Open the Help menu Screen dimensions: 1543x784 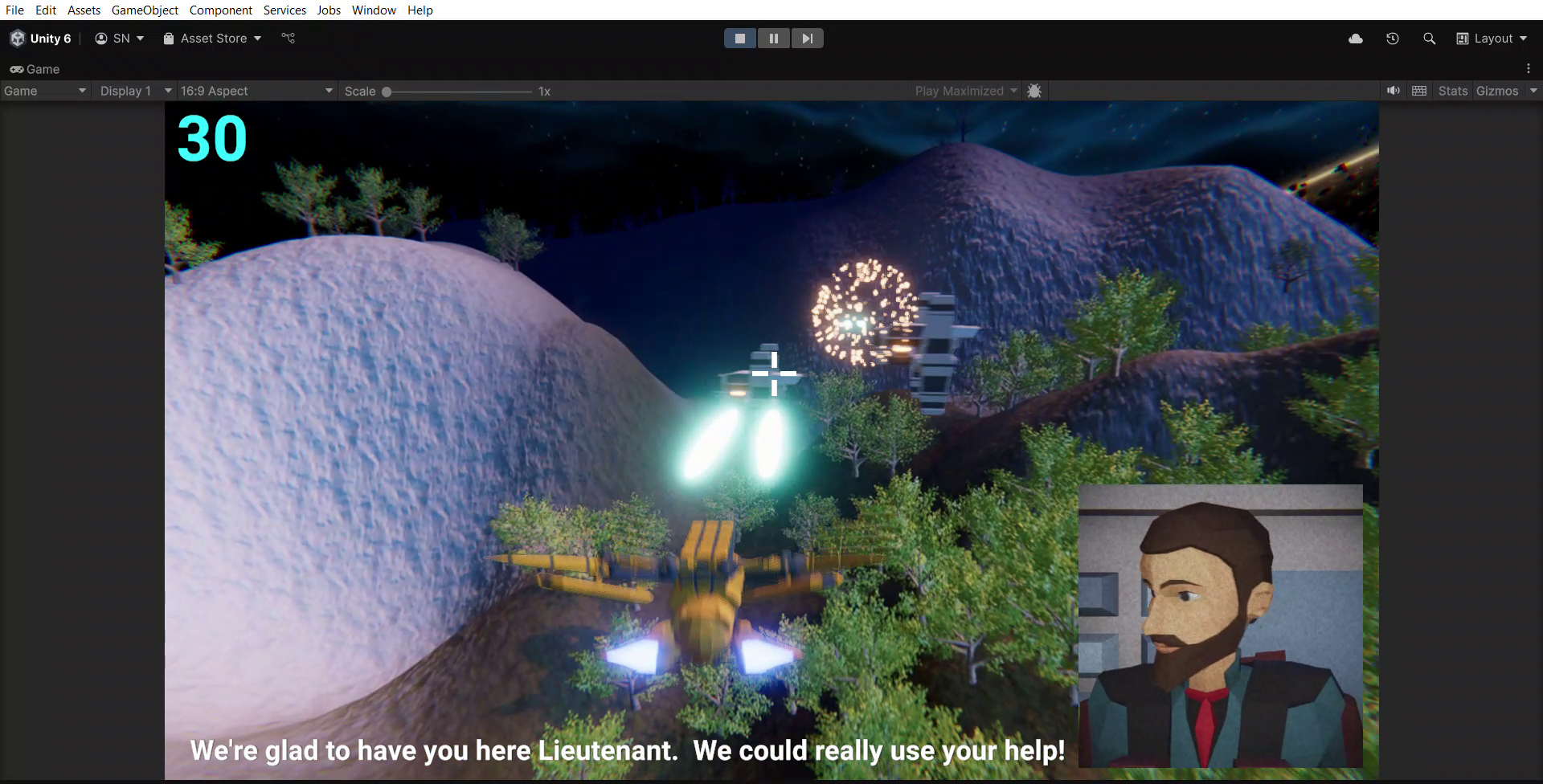[420, 10]
